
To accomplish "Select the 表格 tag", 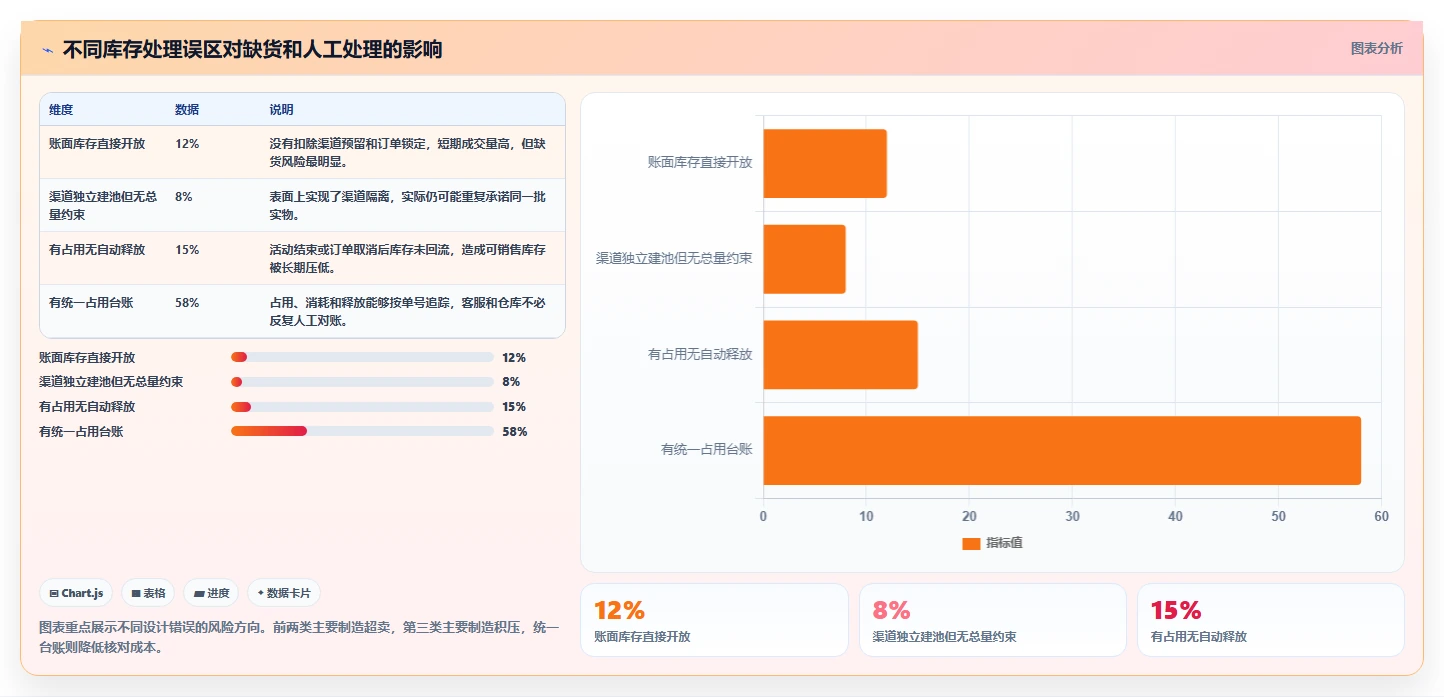I will pos(148,593).
